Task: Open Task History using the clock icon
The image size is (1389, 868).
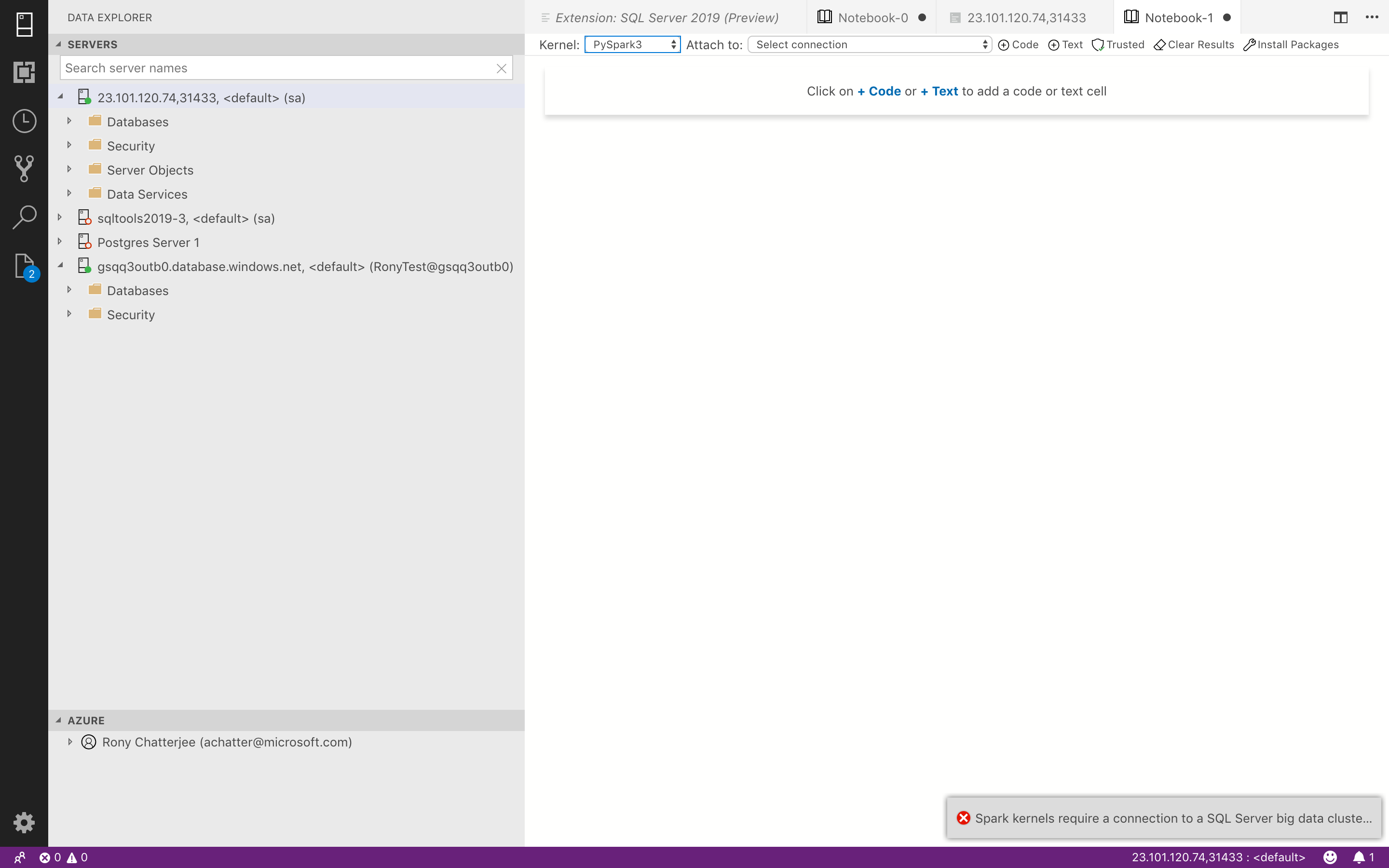Action: 24,121
